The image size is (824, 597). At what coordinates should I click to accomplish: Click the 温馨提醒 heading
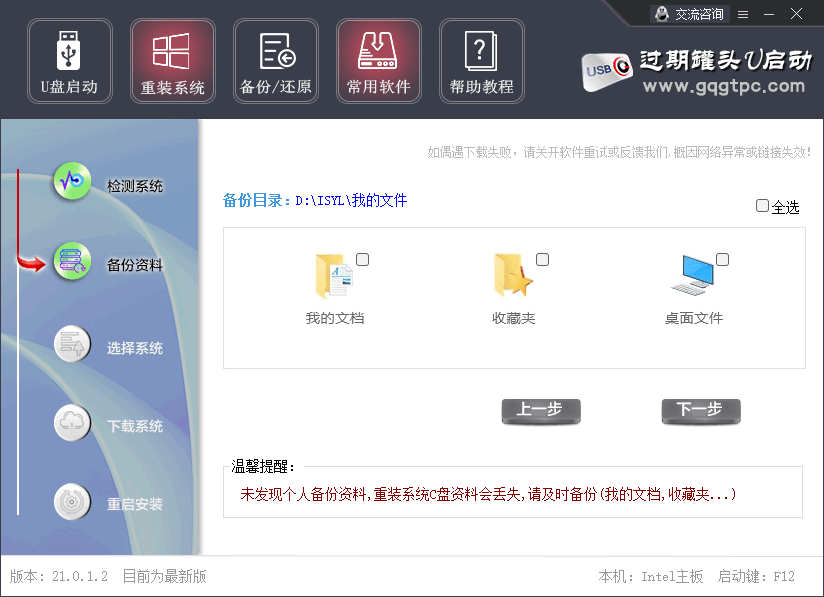point(261,466)
